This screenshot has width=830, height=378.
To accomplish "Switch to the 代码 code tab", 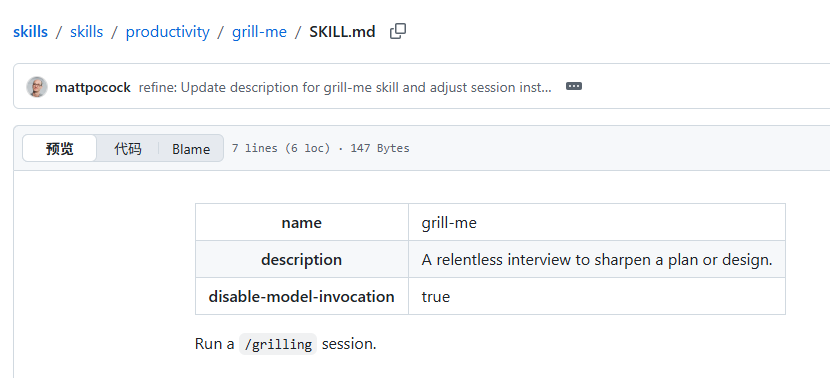I will click(128, 149).
